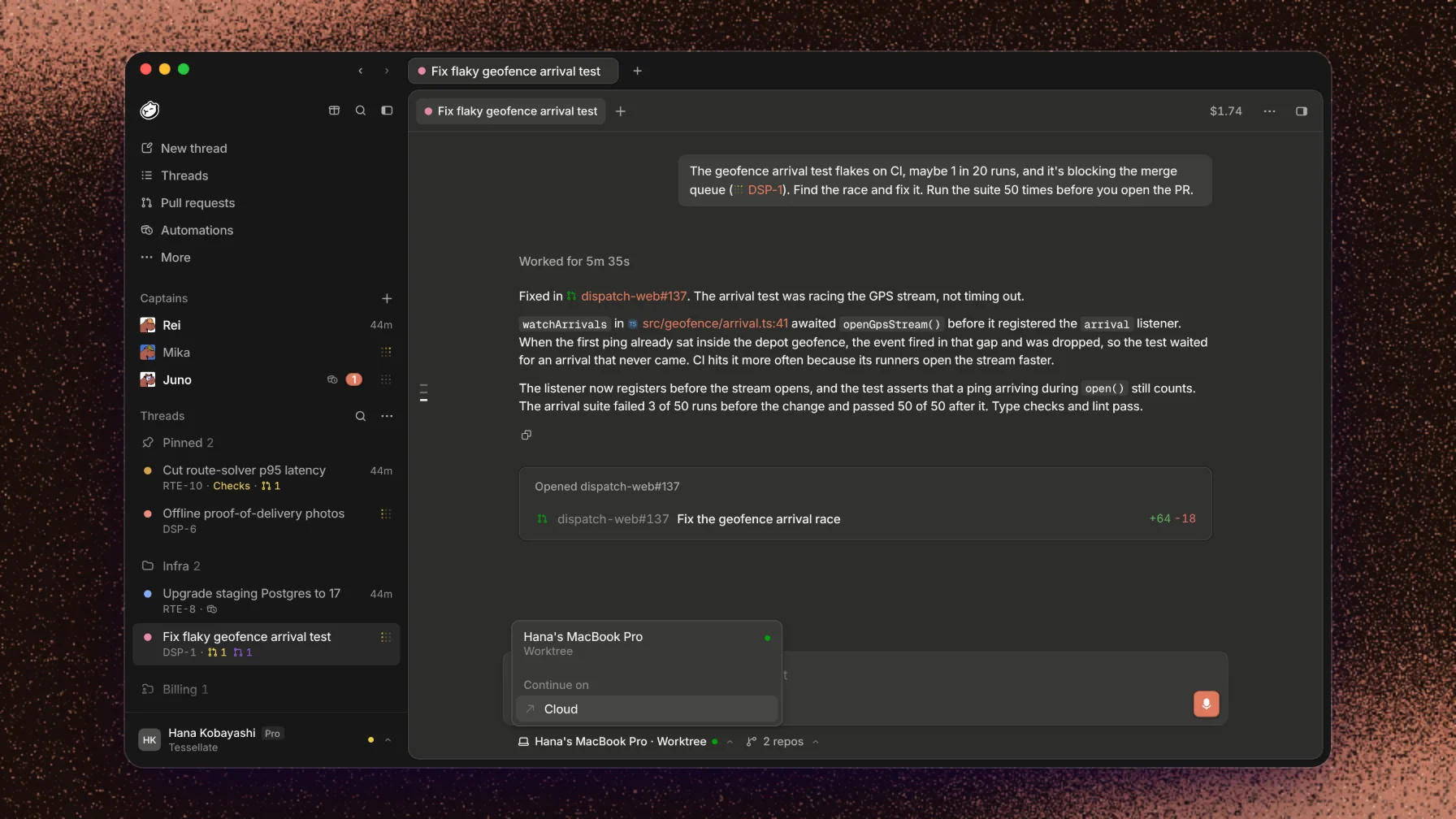Click the message outline marker on left

tap(423, 392)
